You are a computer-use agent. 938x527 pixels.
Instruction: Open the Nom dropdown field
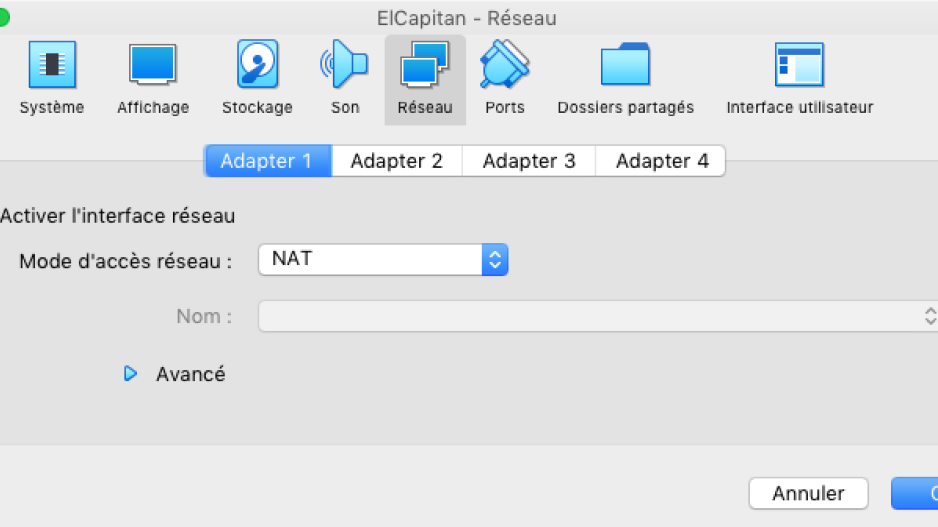tap(598, 316)
